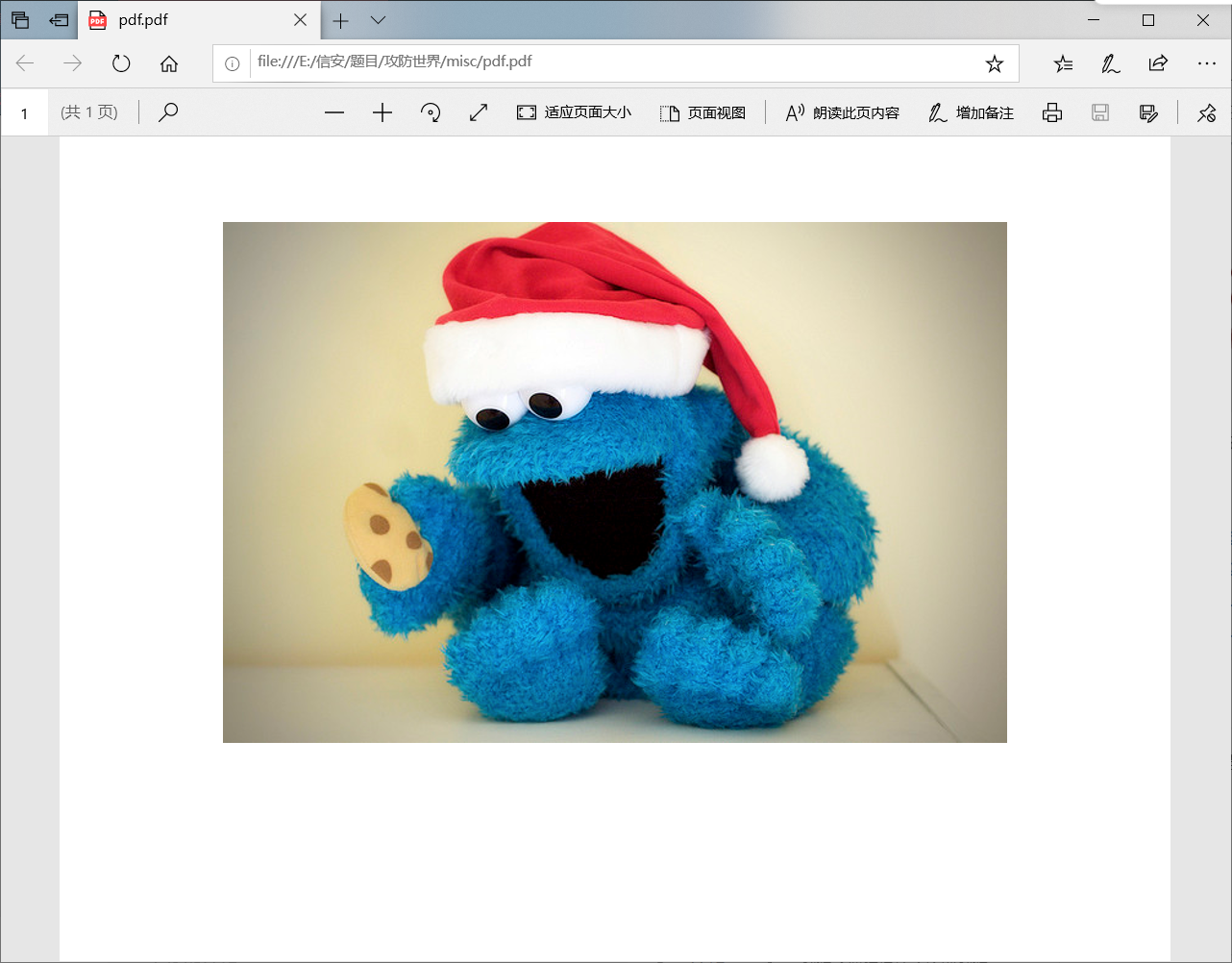Screen dimensions: 1232x963
Task: Pin the PDF toolbar
Action: [x=1207, y=112]
